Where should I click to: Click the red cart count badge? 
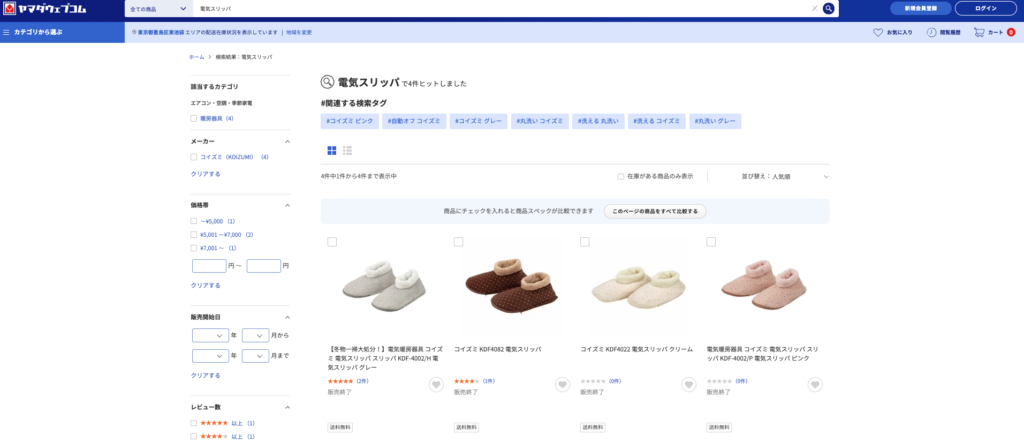coord(1011,32)
